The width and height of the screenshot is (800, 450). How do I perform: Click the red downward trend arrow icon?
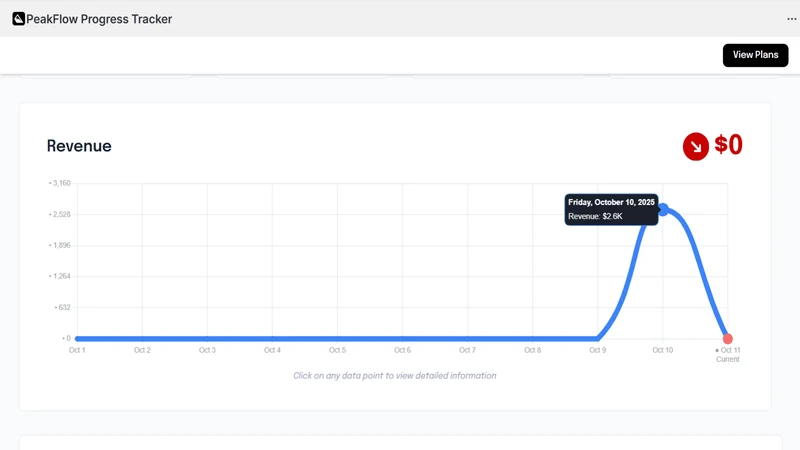click(695, 146)
